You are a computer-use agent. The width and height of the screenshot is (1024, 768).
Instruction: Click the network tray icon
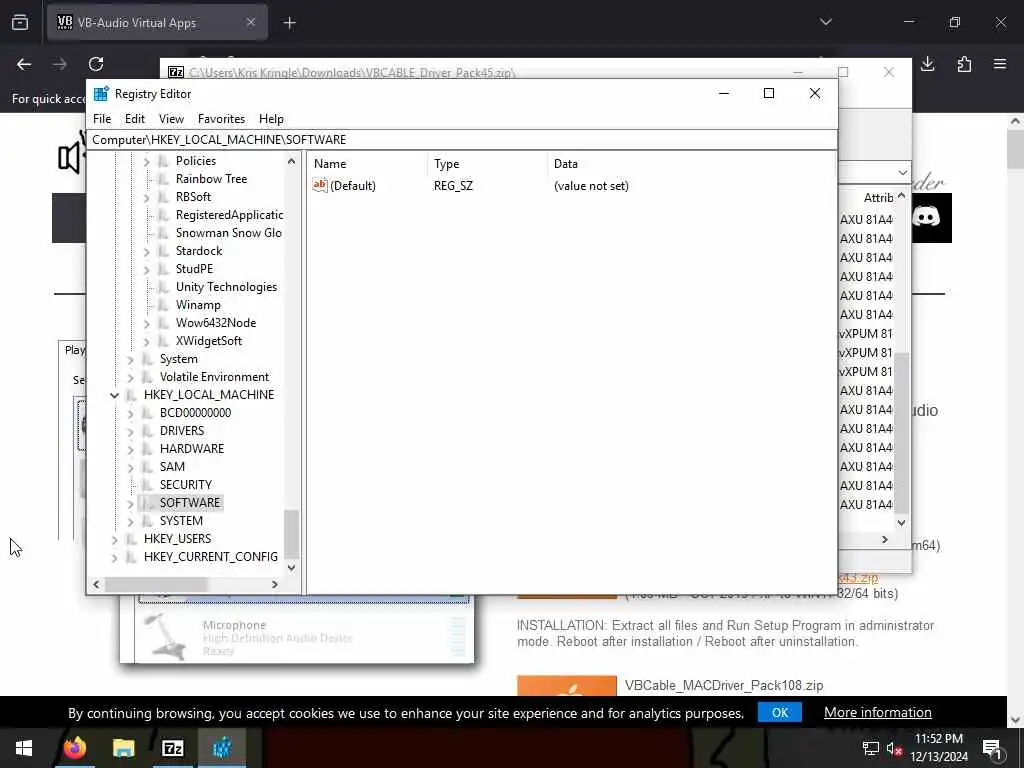(x=871, y=748)
